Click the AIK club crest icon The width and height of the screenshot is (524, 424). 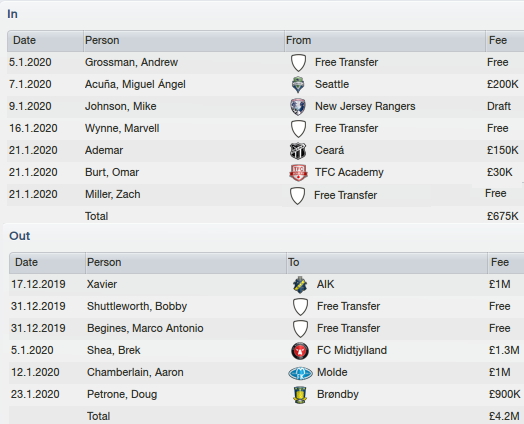(x=300, y=285)
